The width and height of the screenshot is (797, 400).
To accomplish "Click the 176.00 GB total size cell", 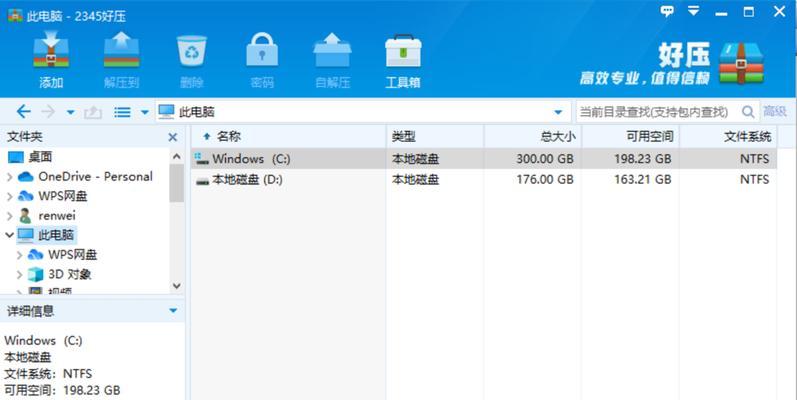I will (545, 179).
